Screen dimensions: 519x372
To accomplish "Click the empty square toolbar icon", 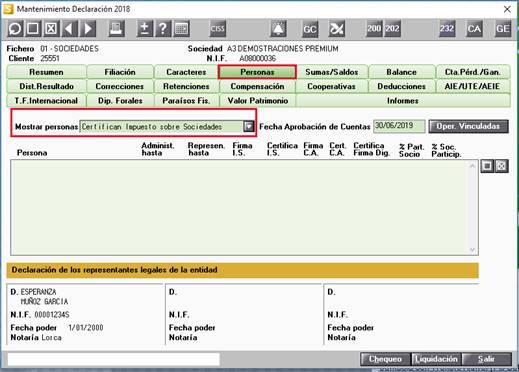I will 33,29.
